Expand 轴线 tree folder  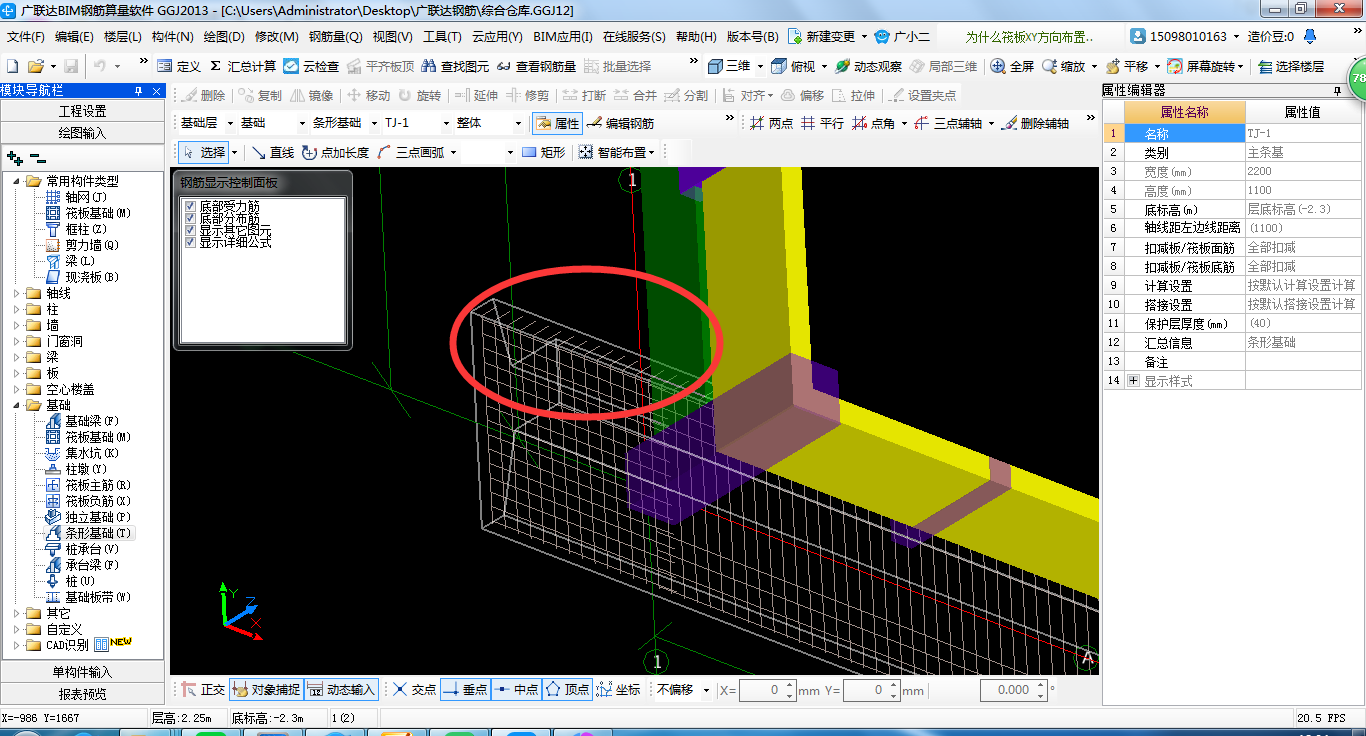(x=17, y=294)
